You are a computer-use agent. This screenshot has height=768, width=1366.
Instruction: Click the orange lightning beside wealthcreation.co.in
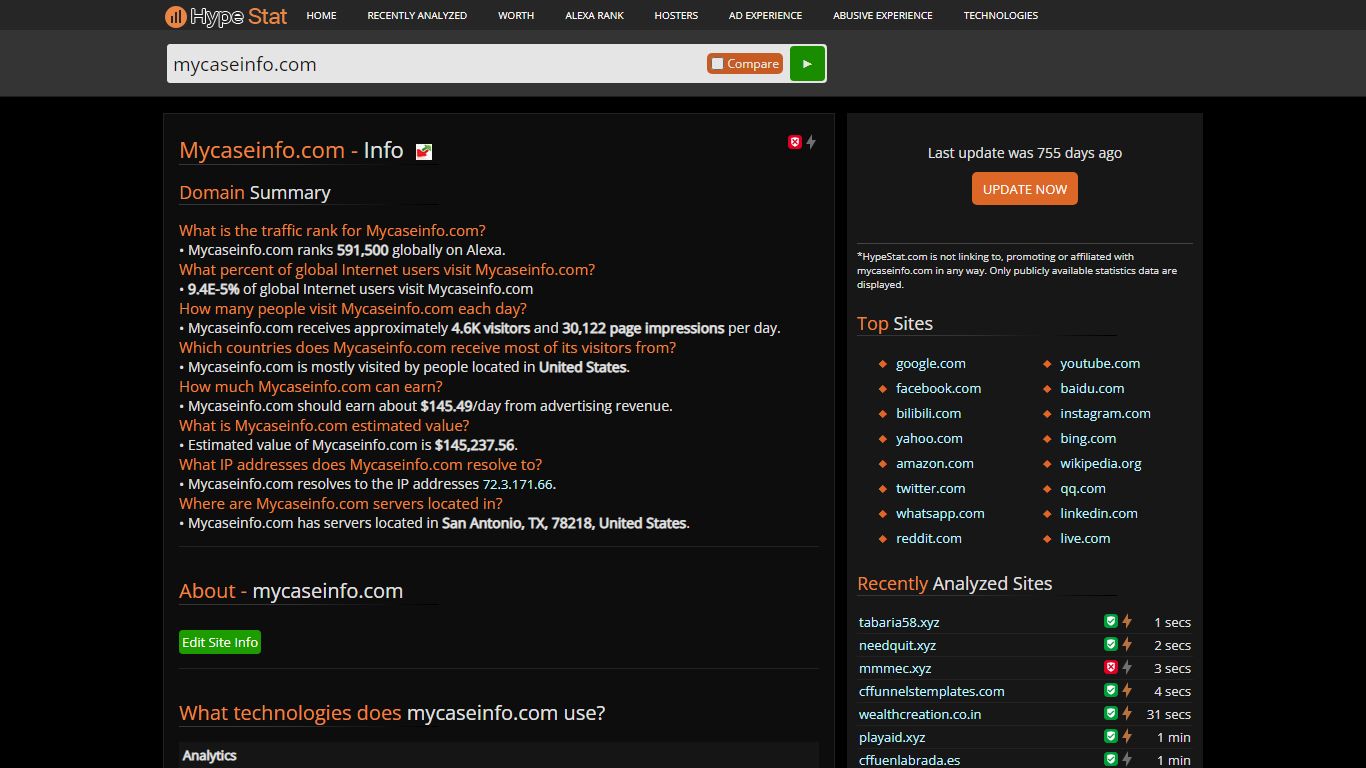(x=1127, y=713)
